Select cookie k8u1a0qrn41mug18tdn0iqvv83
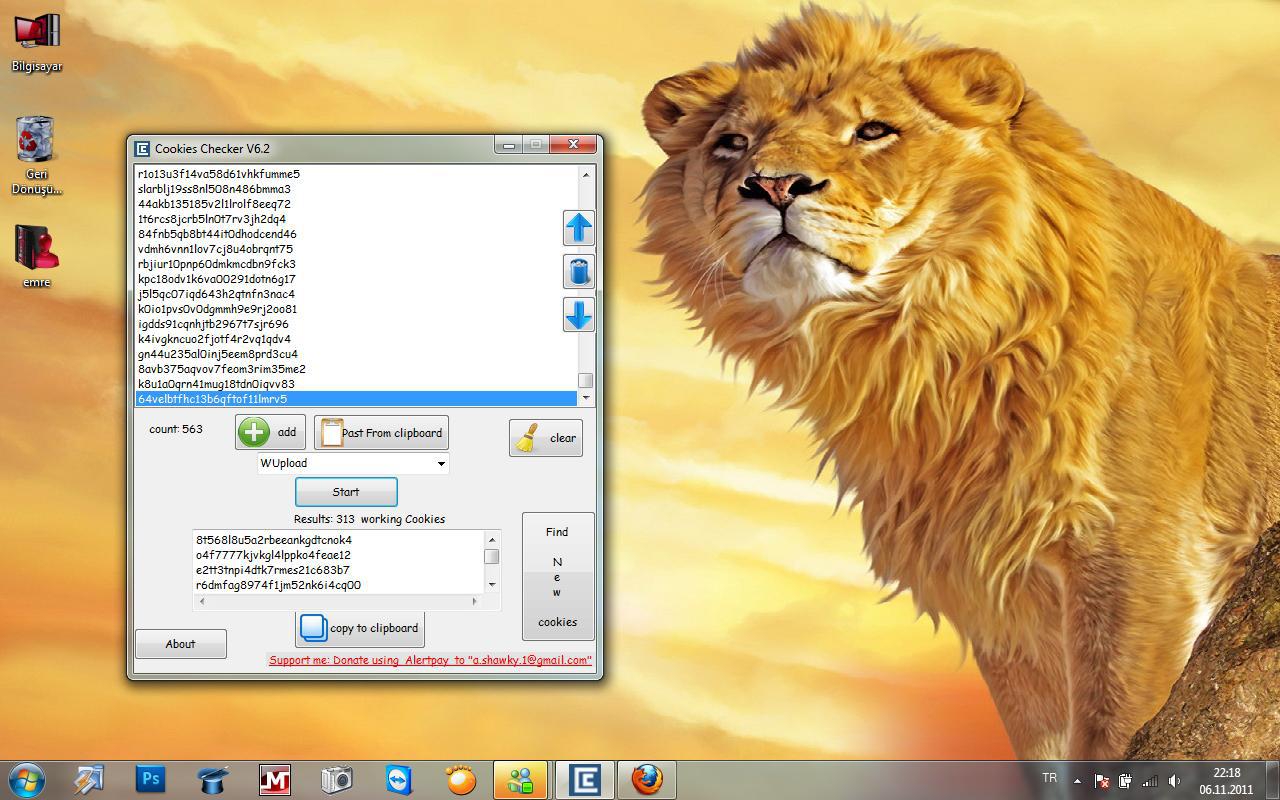Image resolution: width=1280 pixels, height=800 pixels. point(356,384)
